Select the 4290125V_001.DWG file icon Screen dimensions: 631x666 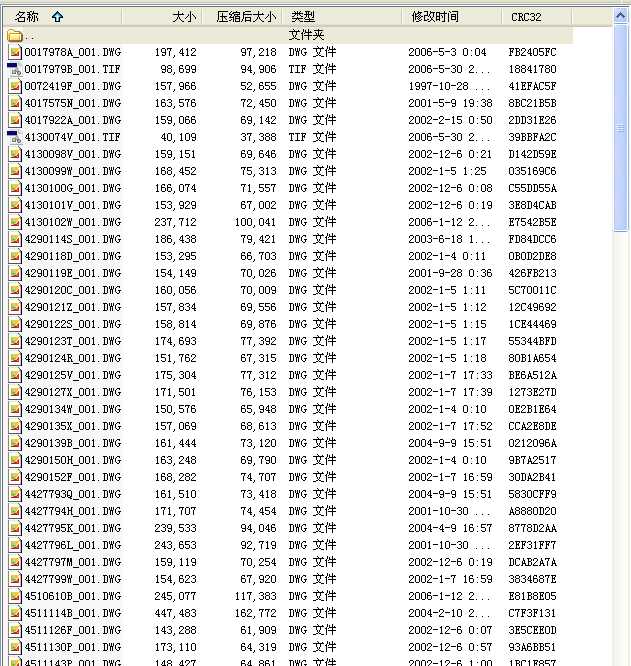(15, 375)
